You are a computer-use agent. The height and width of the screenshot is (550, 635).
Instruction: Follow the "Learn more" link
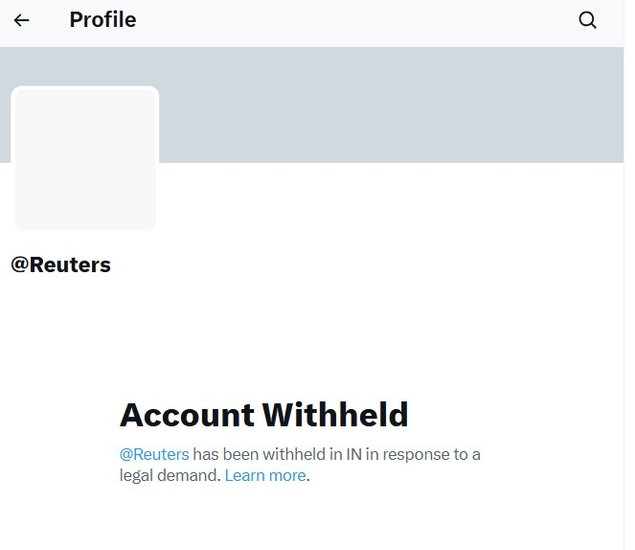[x=265, y=476]
